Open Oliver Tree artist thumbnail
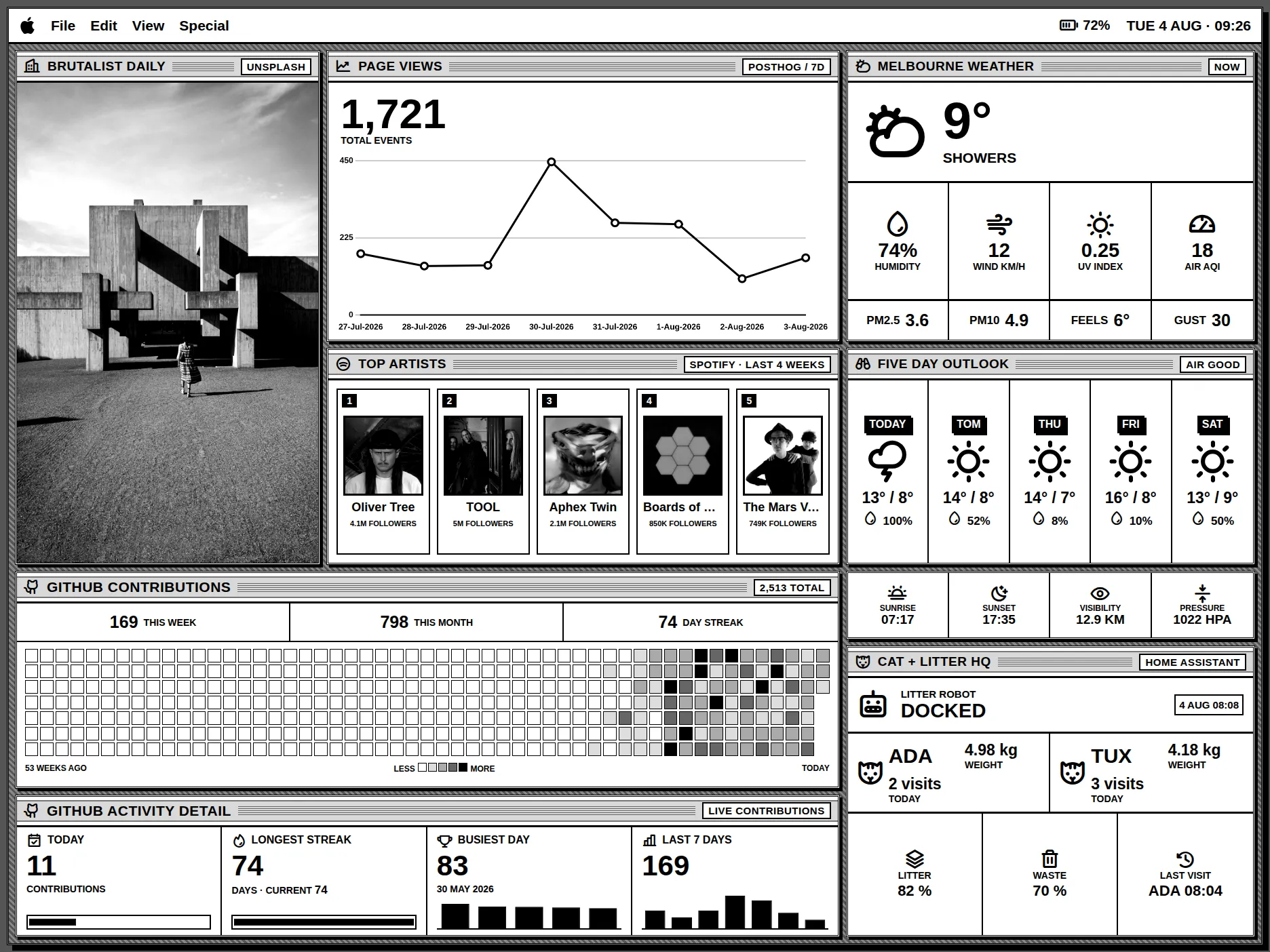Image resolution: width=1270 pixels, height=952 pixels. pyautogui.click(x=383, y=456)
